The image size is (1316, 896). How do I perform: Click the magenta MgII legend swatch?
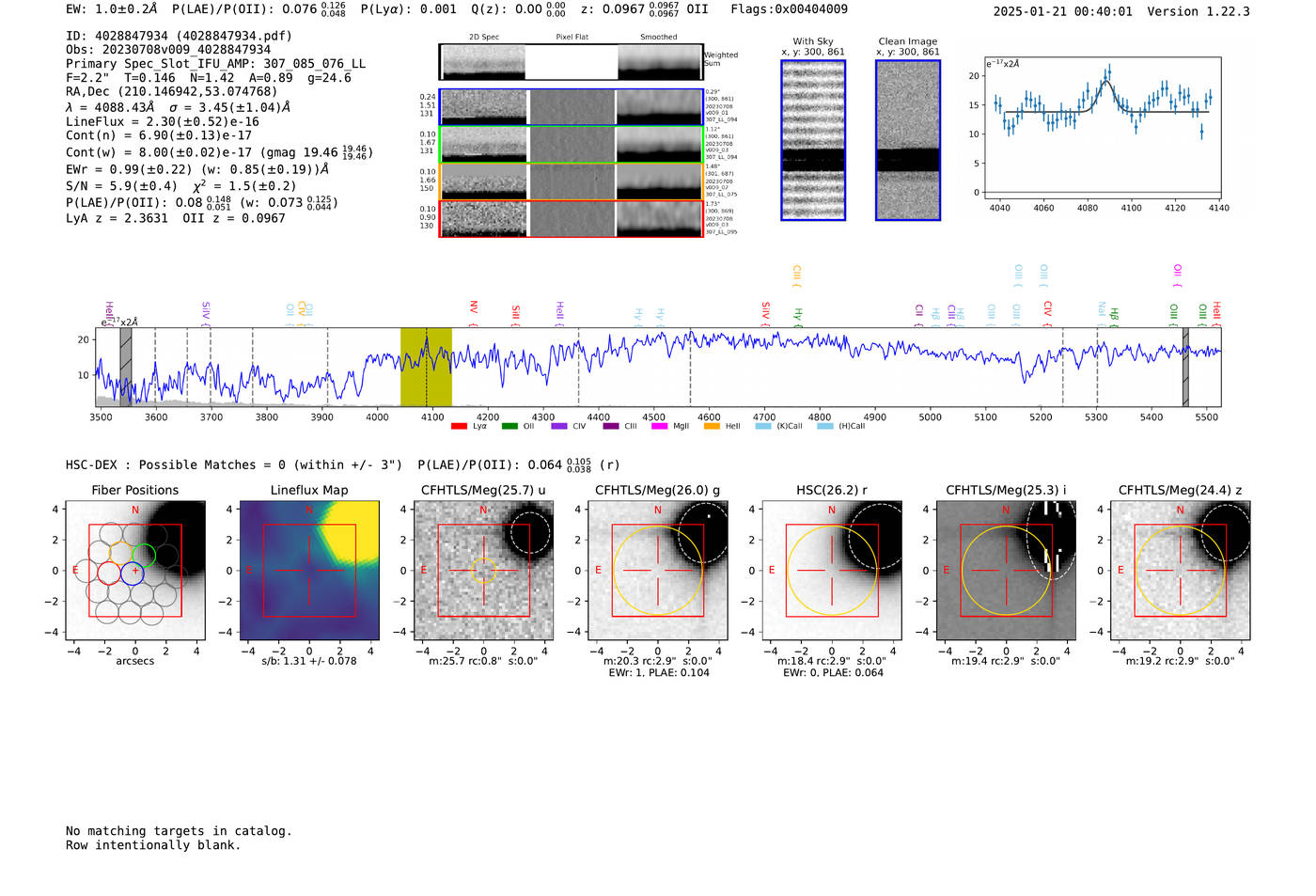660,426
